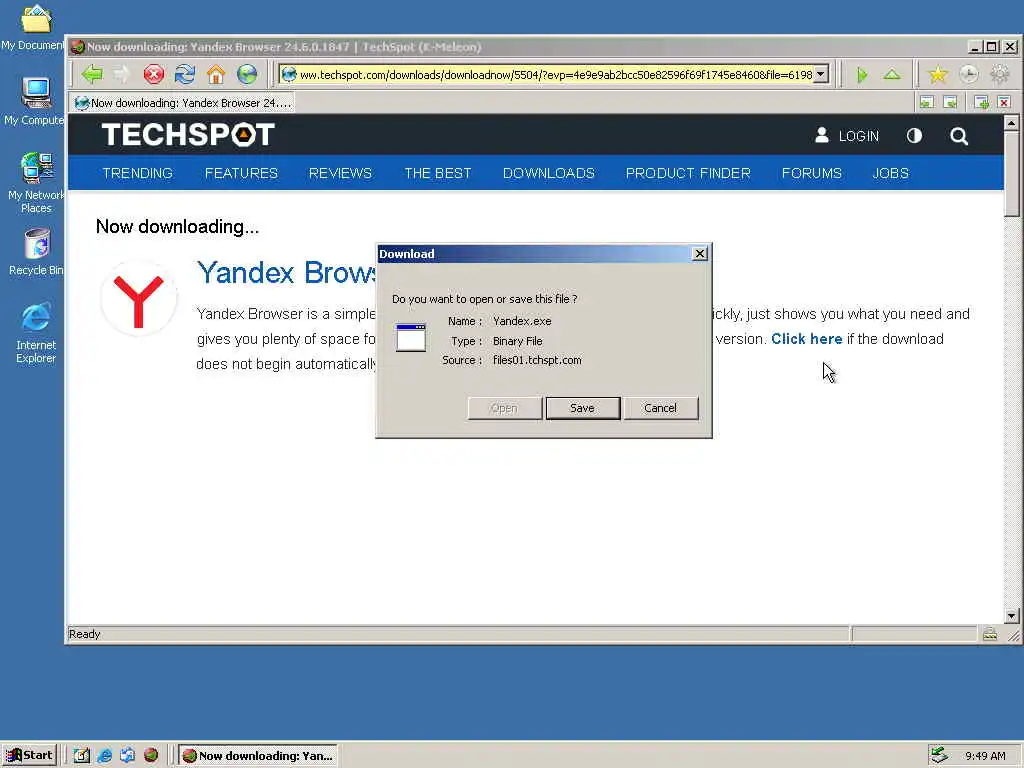The height and width of the screenshot is (768, 1024).
Task: Launch Internet Explorer from quick launch
Action: coord(104,756)
